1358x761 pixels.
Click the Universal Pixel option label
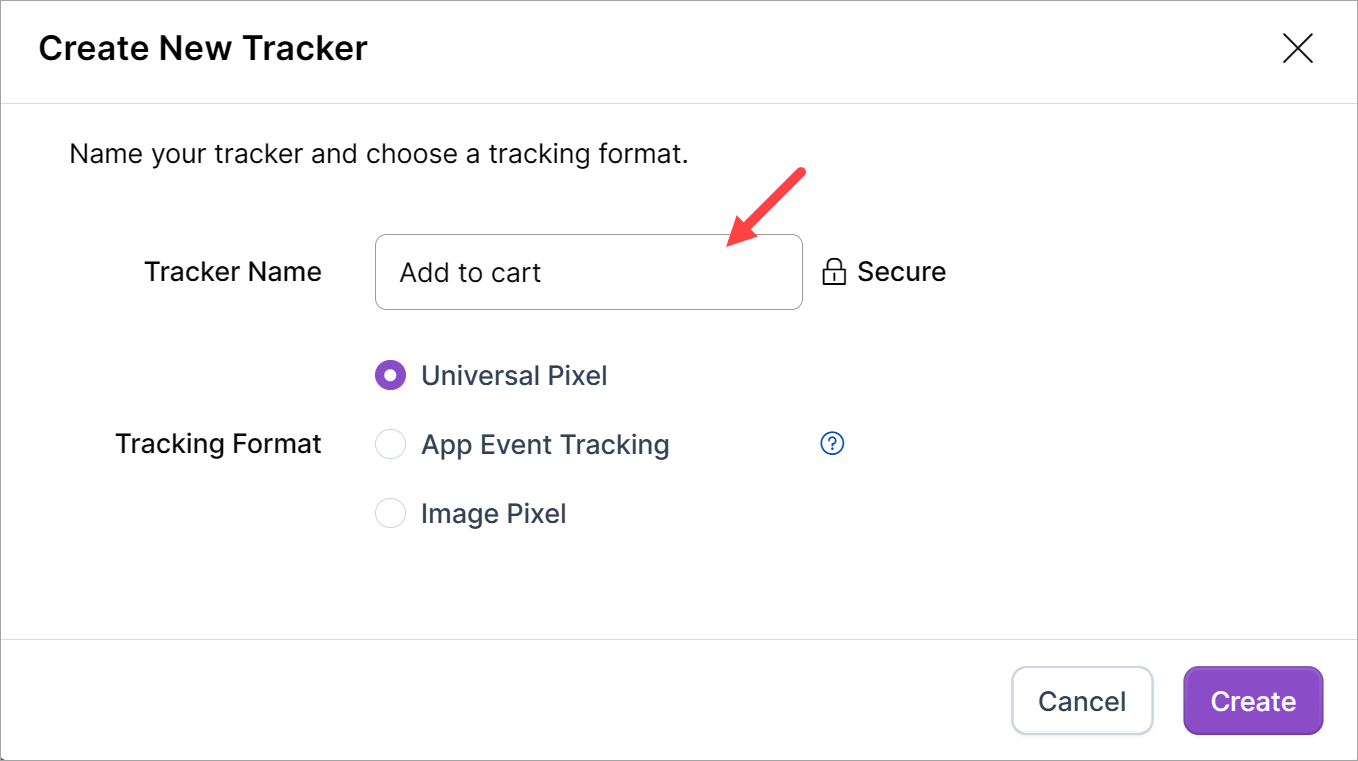click(514, 376)
